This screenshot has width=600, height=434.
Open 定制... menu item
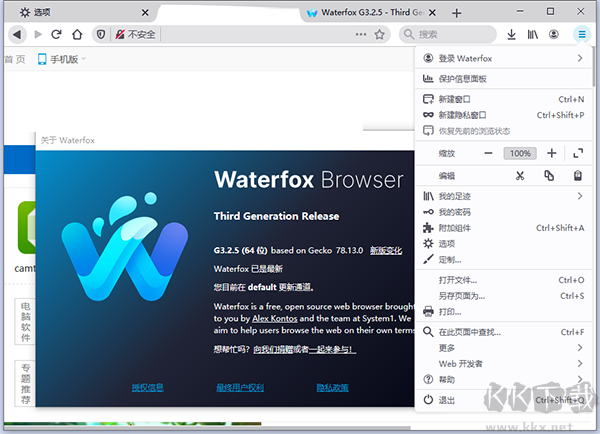pyautogui.click(x=504, y=260)
